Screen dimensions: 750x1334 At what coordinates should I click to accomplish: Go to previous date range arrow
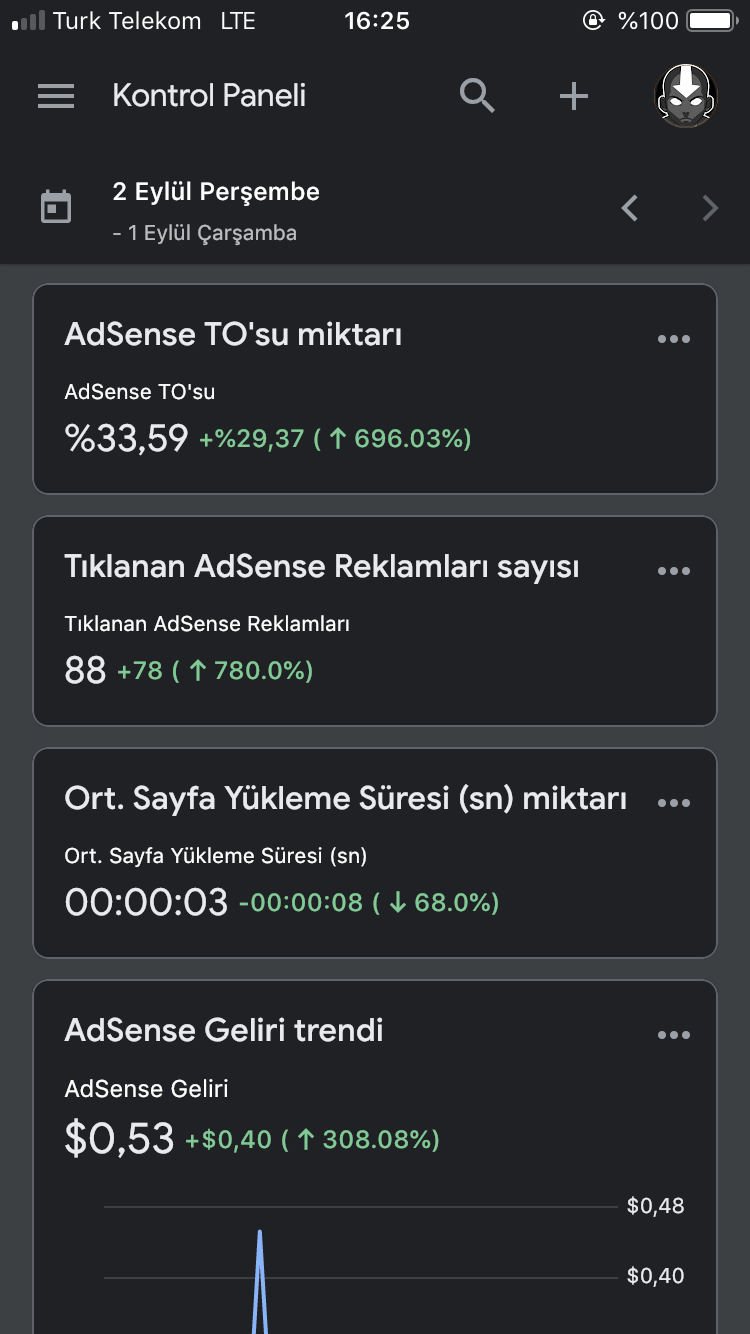[x=630, y=208]
